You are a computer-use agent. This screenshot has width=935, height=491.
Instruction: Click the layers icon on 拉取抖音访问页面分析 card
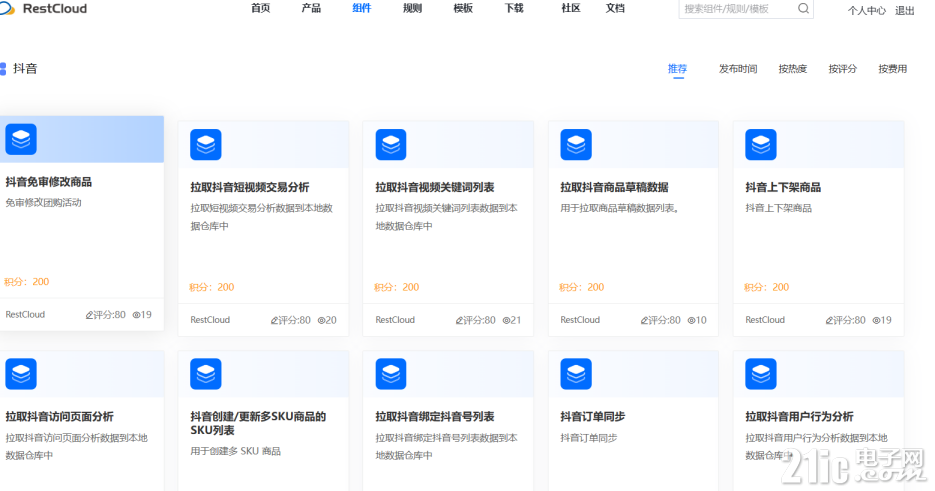click(x=21, y=374)
